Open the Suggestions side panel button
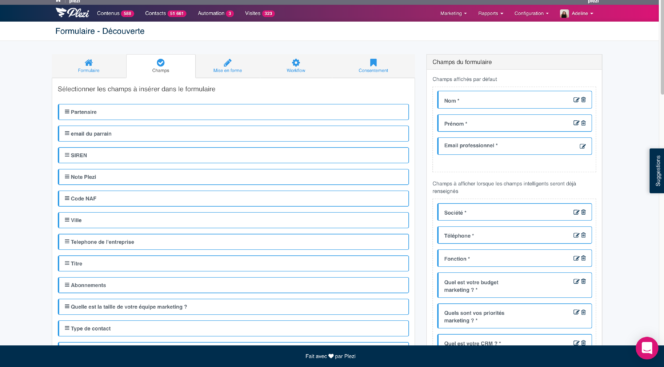 pos(657,171)
